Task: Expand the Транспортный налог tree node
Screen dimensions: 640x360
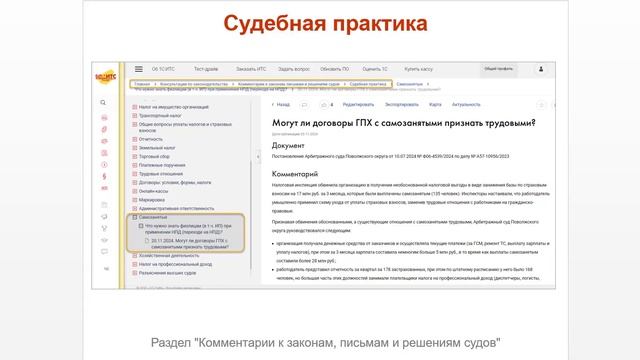Action: click(135, 116)
